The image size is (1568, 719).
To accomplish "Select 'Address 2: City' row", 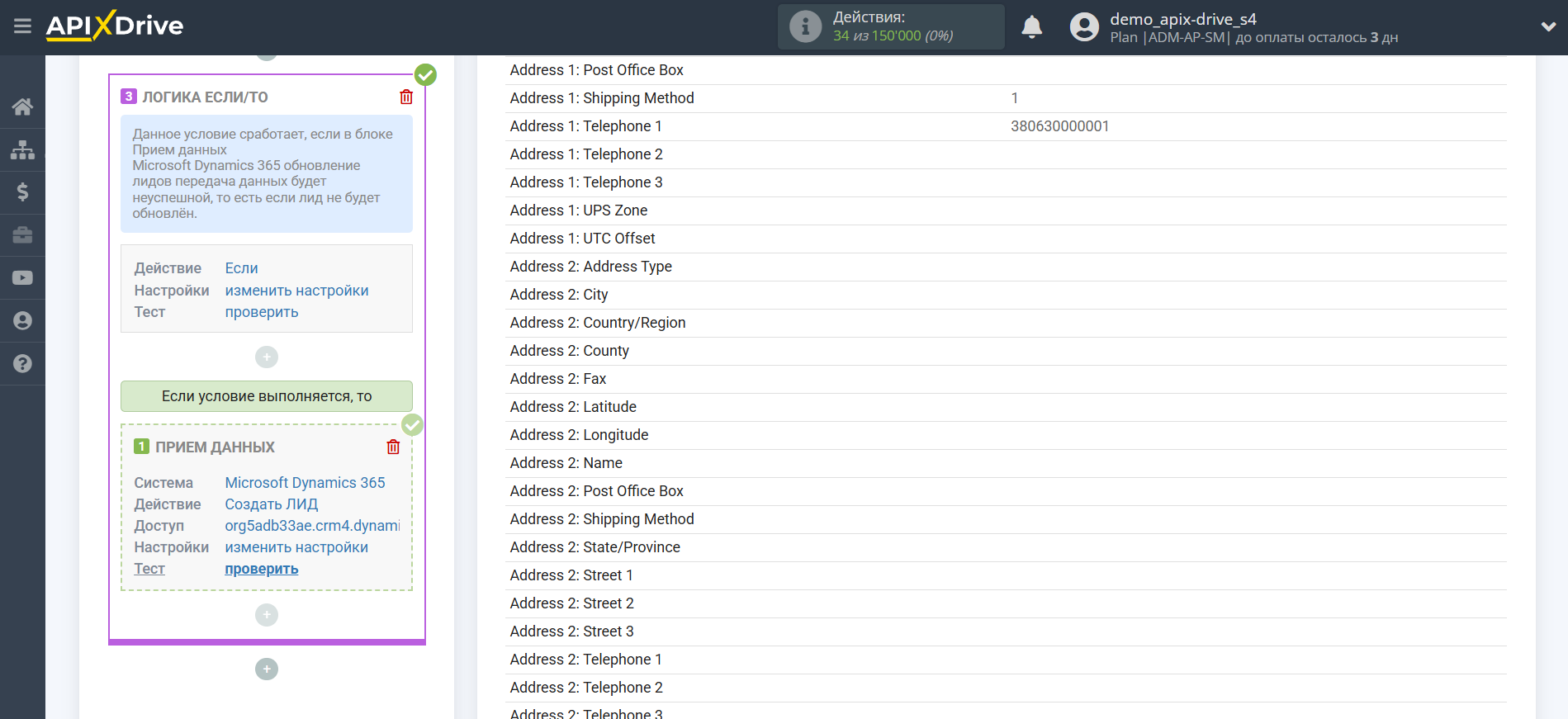I will click(x=1006, y=295).
